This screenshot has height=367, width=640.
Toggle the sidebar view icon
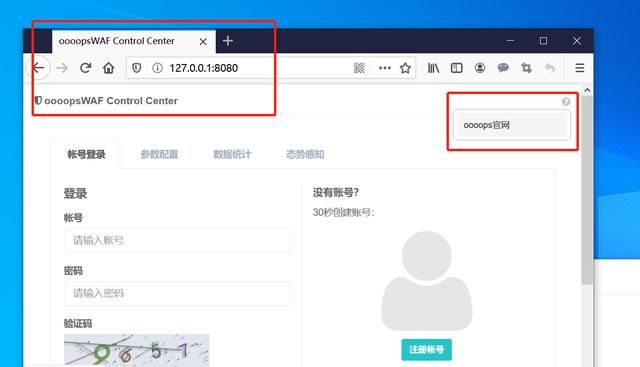pos(457,68)
